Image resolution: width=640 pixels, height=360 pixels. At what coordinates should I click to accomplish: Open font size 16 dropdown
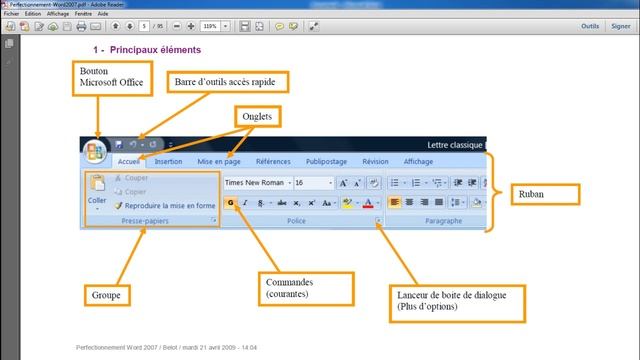(330, 183)
